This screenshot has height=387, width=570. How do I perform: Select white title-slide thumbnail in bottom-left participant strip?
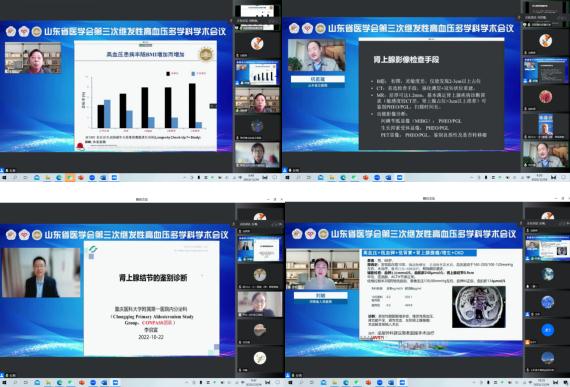click(x=260, y=249)
